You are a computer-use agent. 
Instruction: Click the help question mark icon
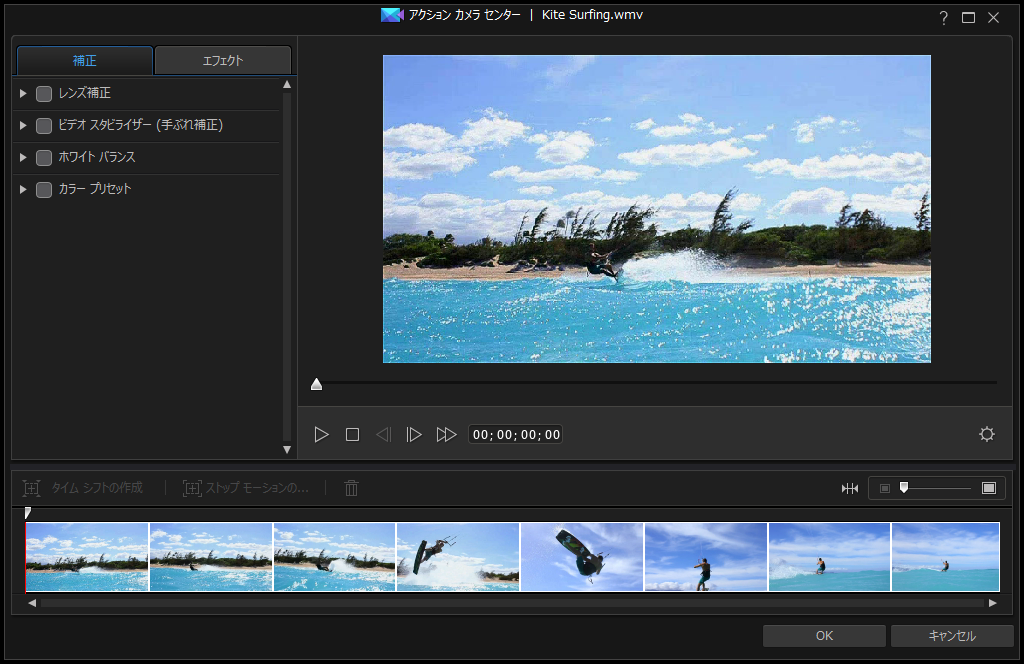943,18
